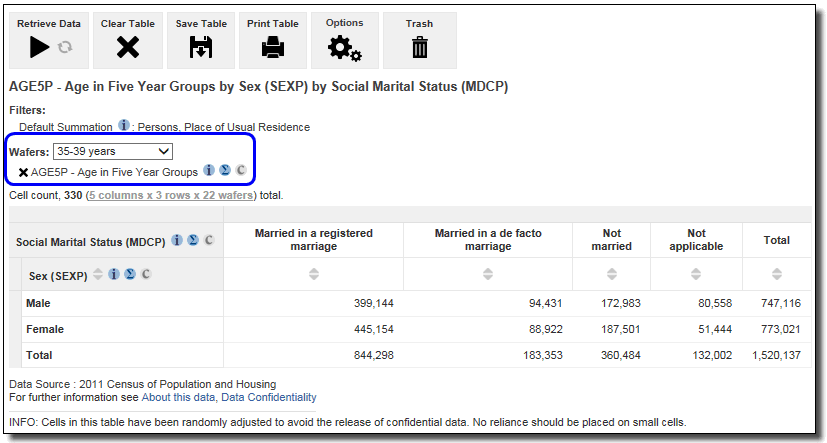Open the Wafers age group dropdown
The height and width of the screenshot is (443, 827).
[113, 152]
